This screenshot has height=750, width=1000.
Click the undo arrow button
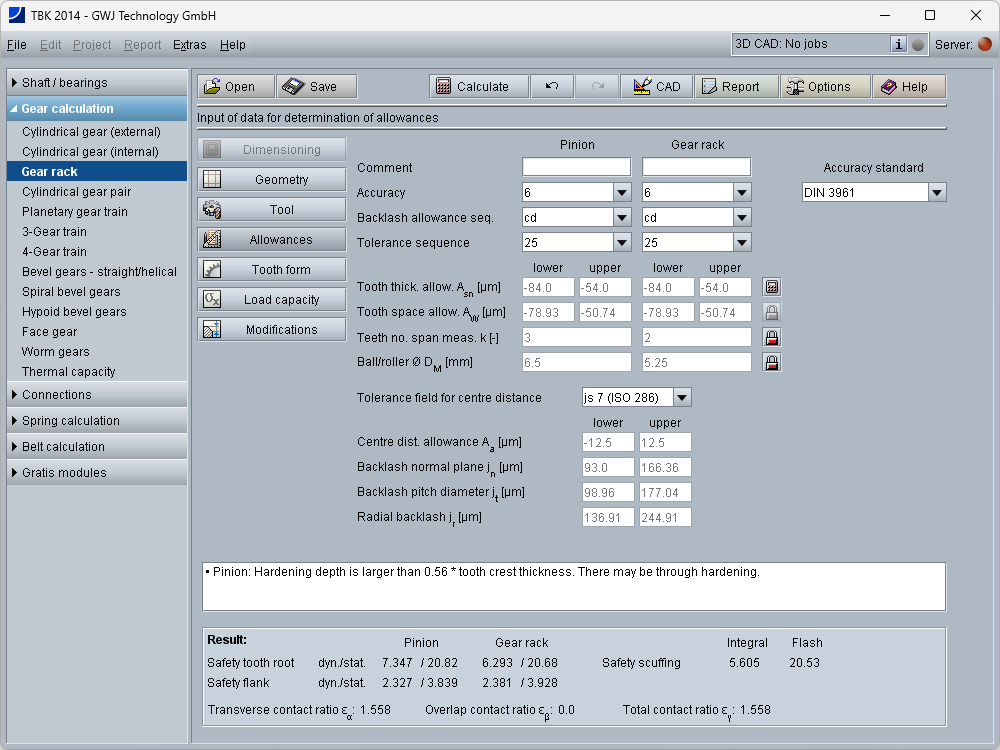point(552,87)
